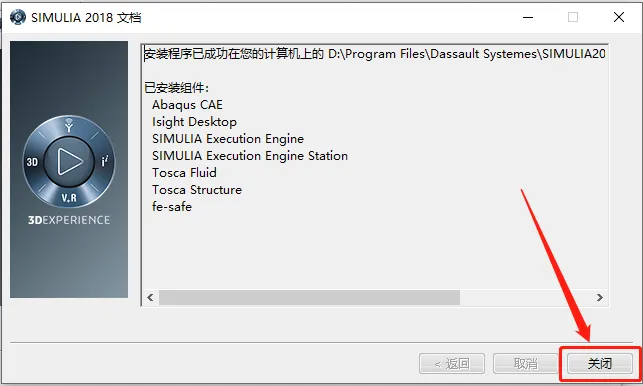The image size is (643, 386).
Task: Minimize the SIMULIA 2018 window
Action: point(528,17)
